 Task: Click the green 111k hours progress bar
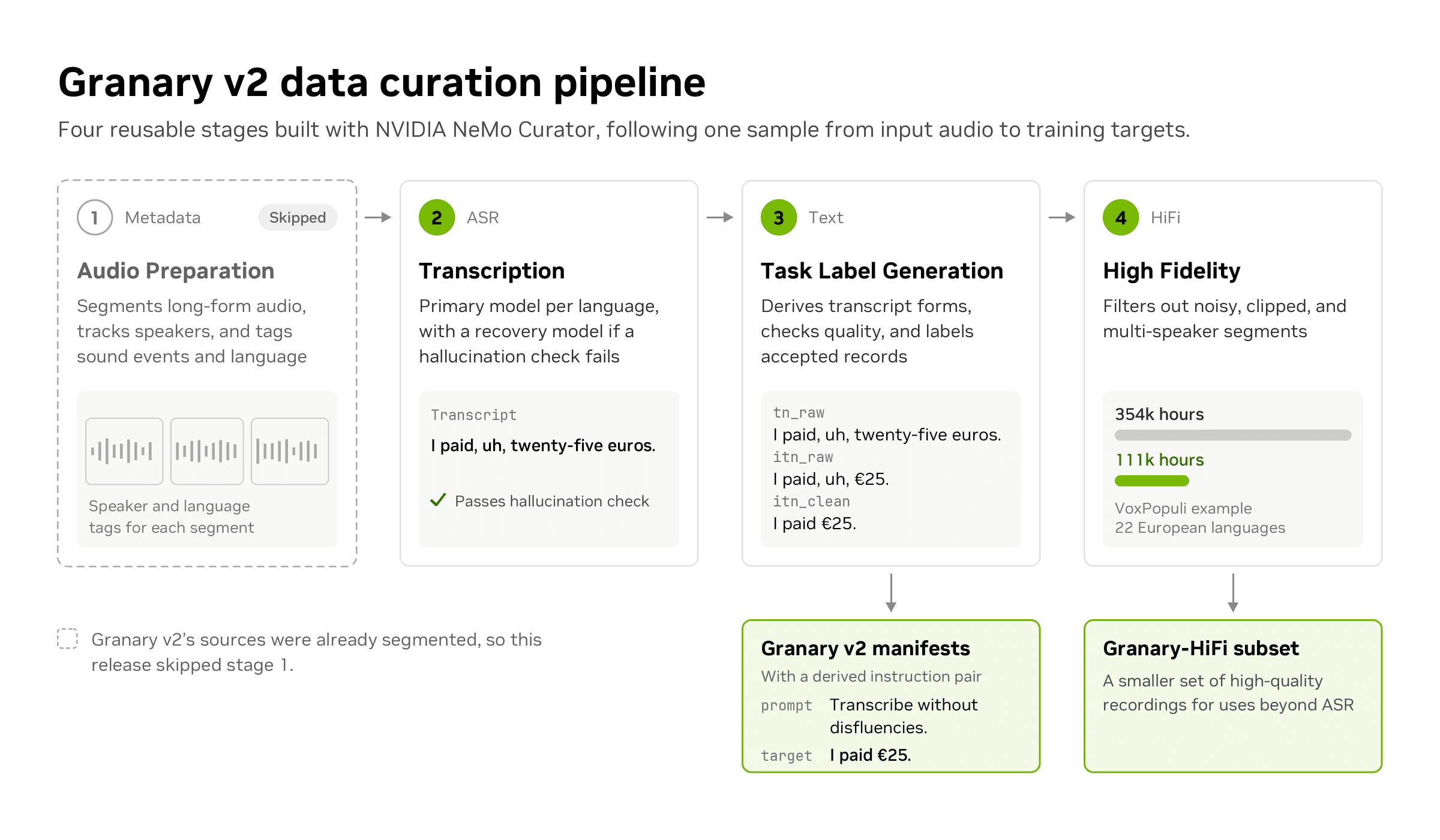click(x=1152, y=481)
